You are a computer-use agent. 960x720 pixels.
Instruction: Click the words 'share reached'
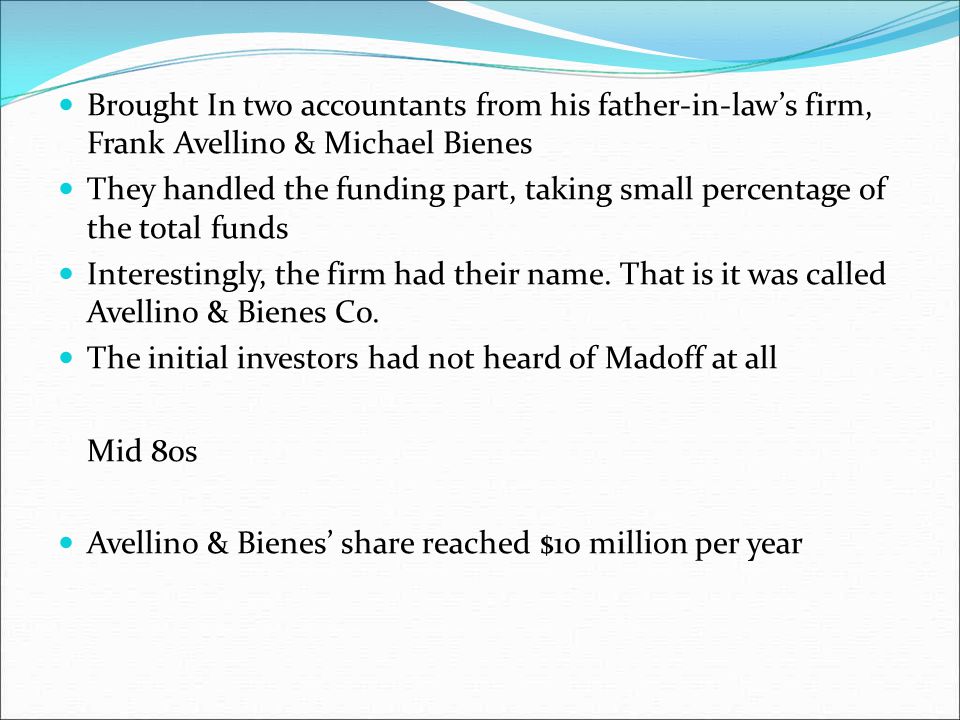435,542
